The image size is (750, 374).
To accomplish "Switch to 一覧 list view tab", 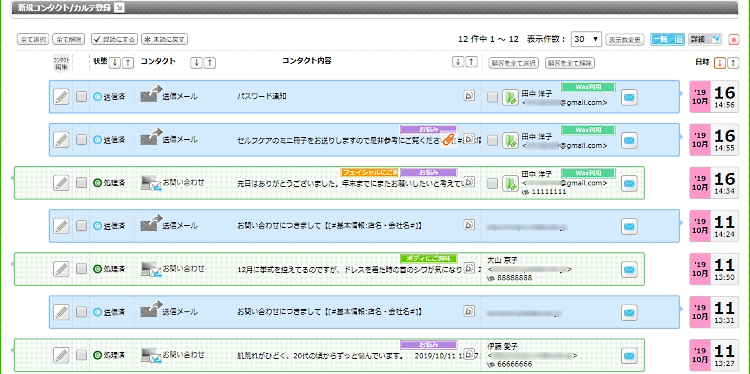I will pyautogui.click(x=667, y=39).
